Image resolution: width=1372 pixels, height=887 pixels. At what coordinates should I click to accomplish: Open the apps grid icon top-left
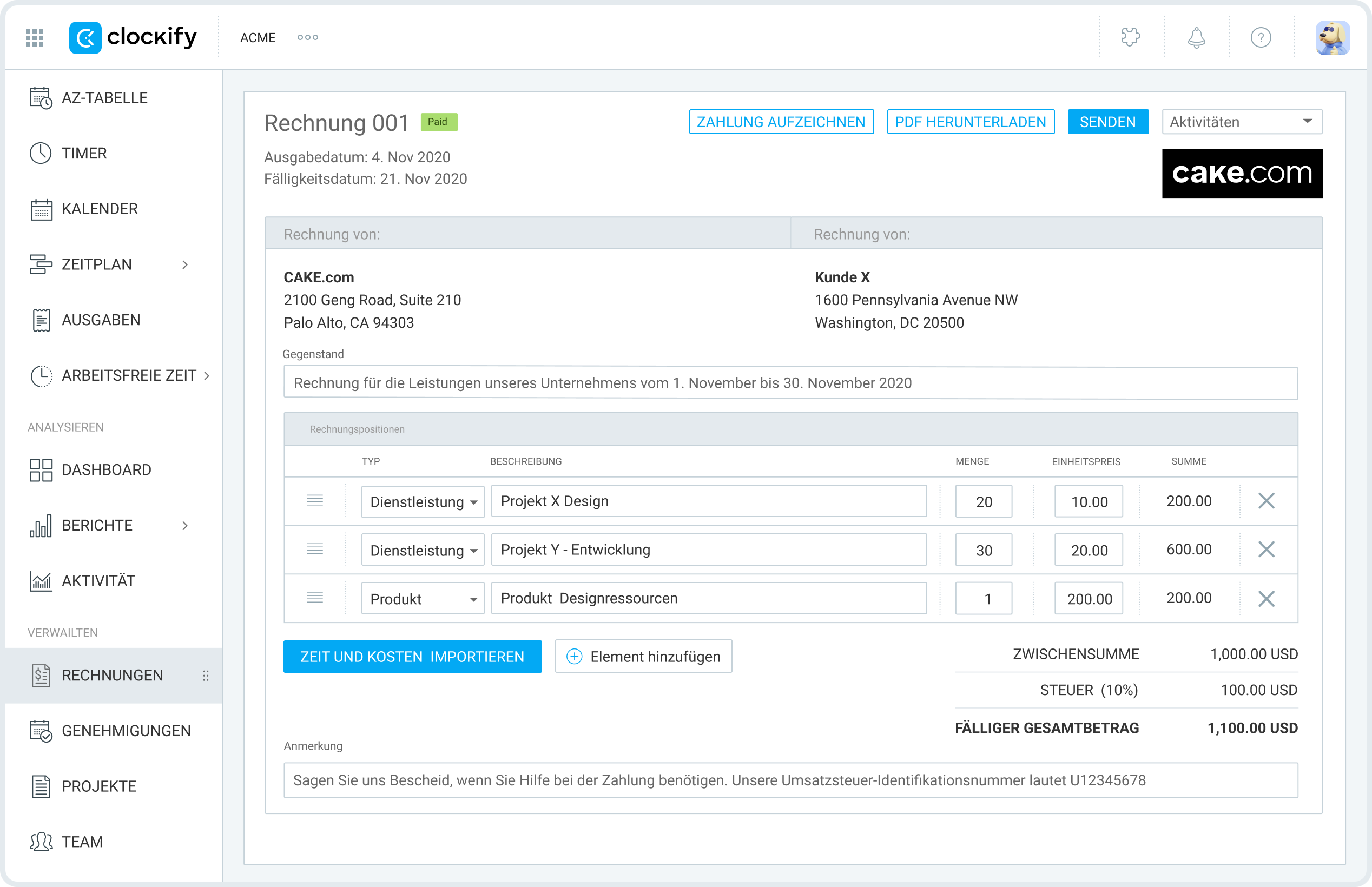[x=34, y=37]
